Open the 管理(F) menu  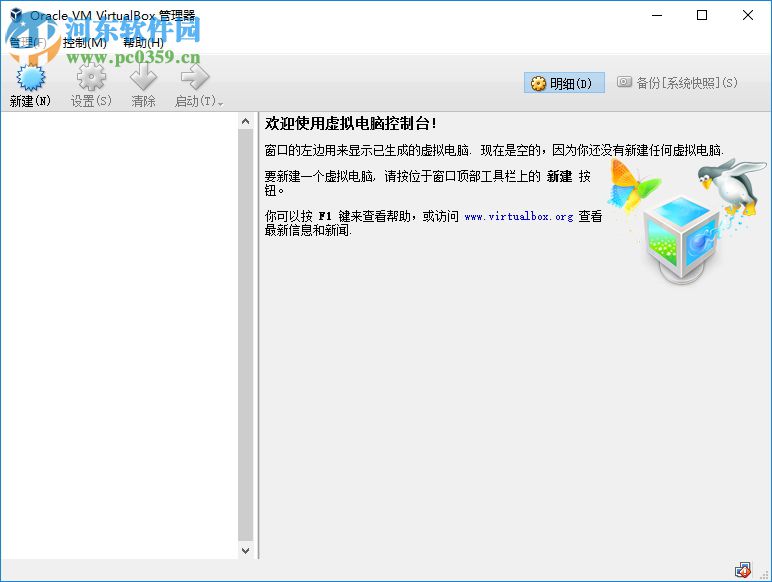tap(28, 43)
